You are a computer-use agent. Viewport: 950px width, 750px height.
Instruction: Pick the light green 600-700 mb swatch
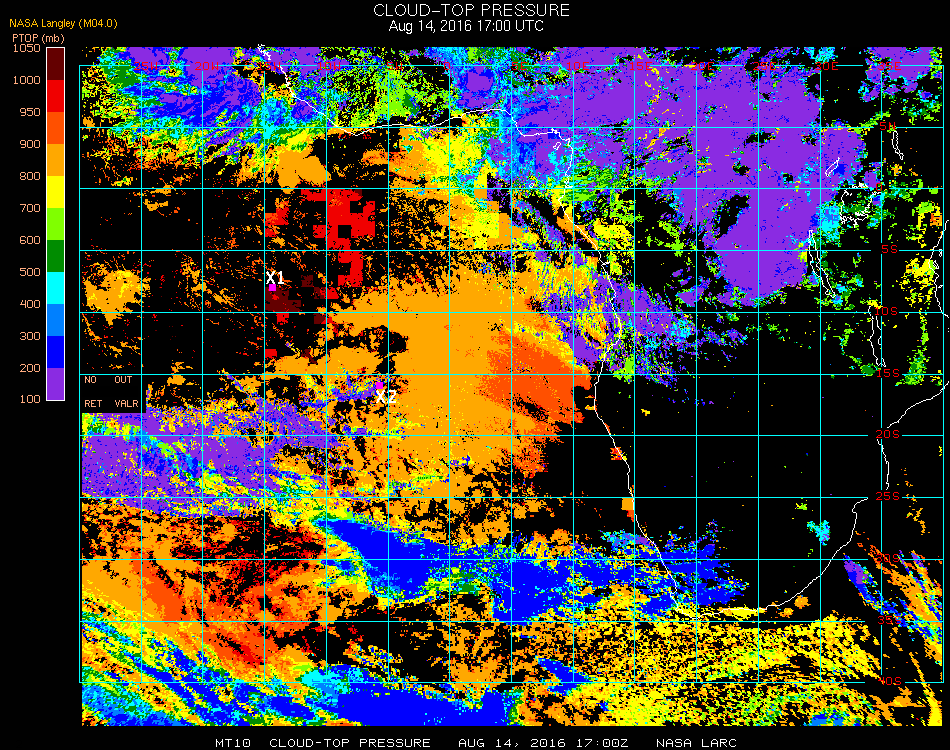pyautogui.click(x=55, y=224)
